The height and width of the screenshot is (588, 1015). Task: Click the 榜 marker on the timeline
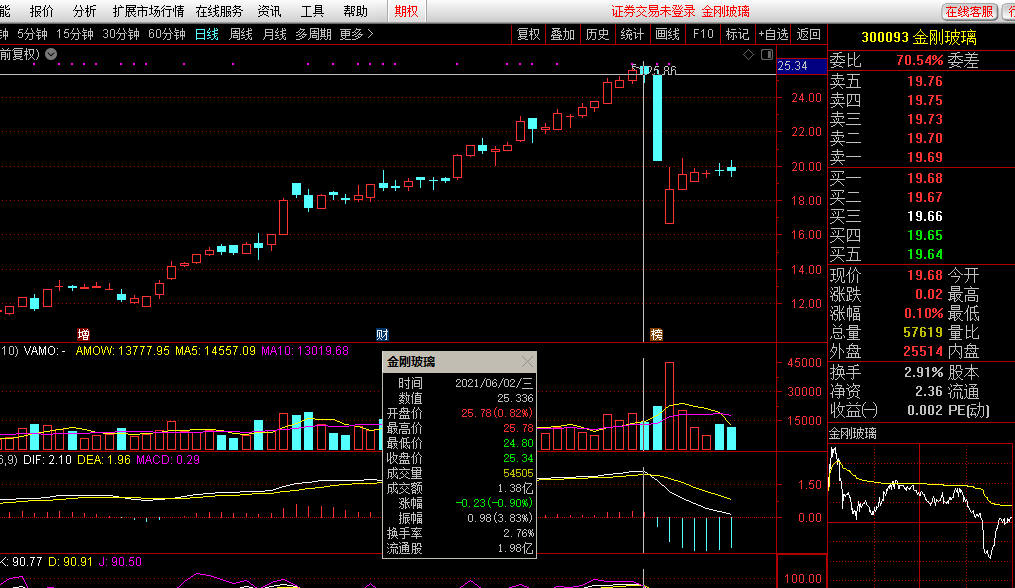(x=656, y=335)
